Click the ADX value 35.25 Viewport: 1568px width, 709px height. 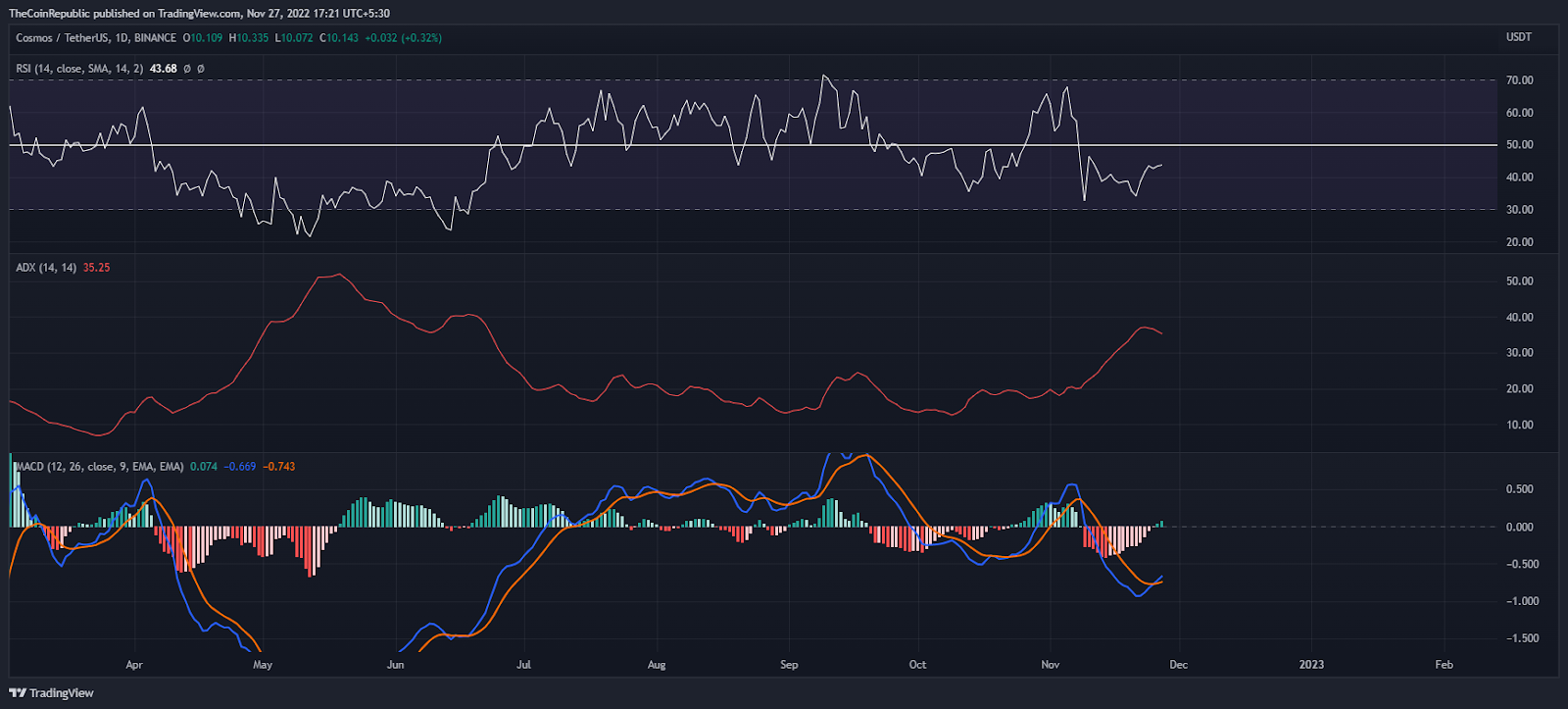[x=96, y=268]
